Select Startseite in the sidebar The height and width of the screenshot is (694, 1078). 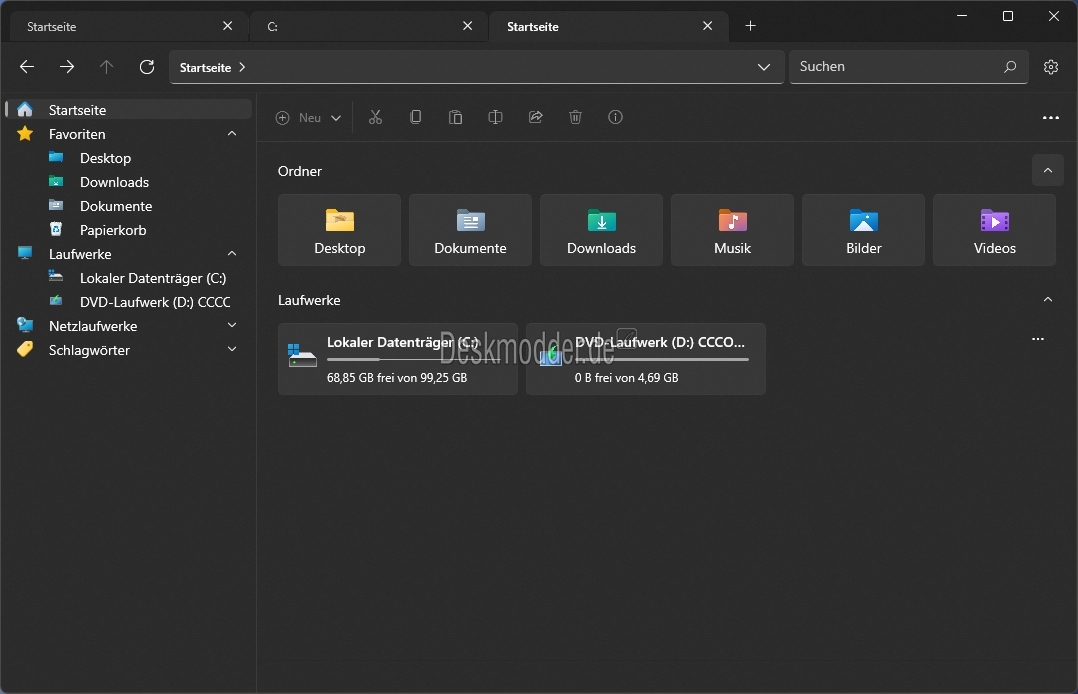(129, 109)
